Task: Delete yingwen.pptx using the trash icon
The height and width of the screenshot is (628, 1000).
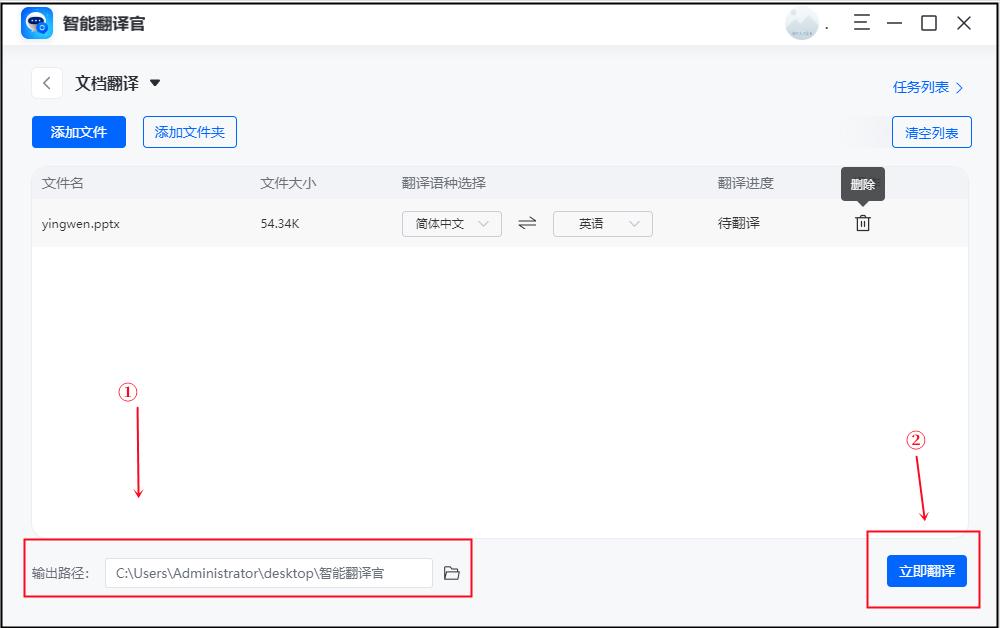Action: 862,223
